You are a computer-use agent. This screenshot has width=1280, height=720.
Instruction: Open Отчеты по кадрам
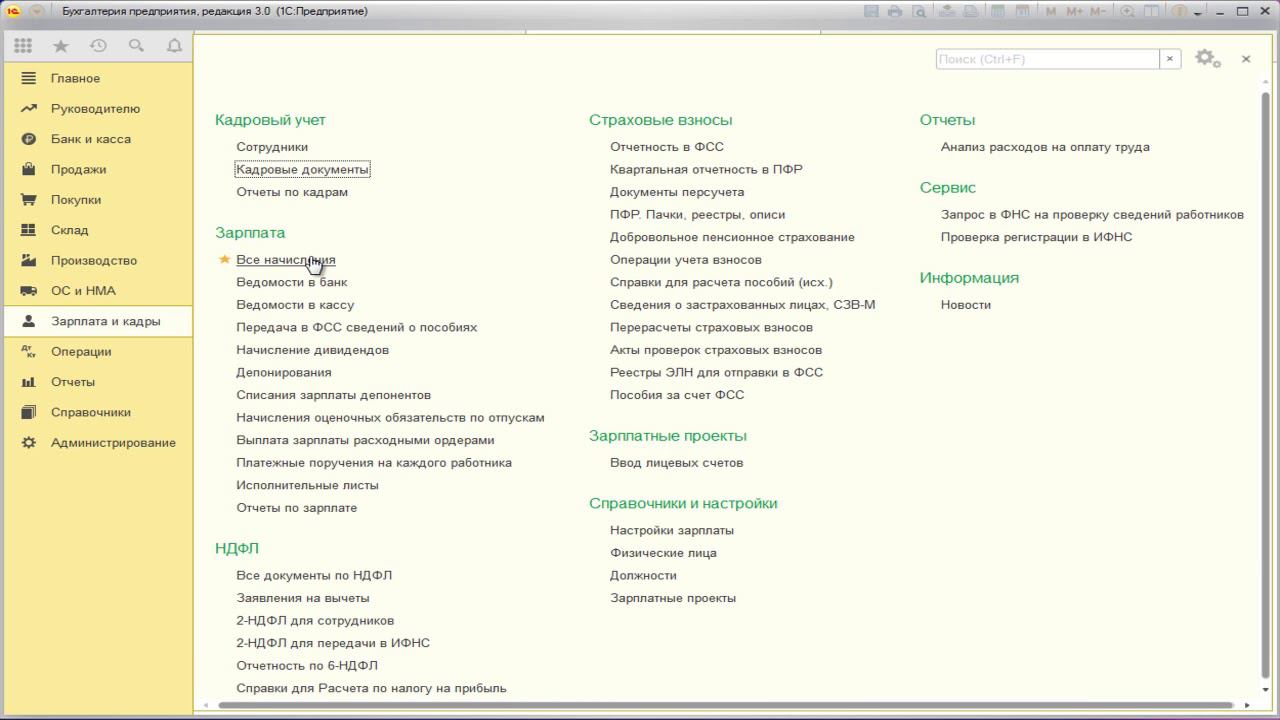click(292, 192)
